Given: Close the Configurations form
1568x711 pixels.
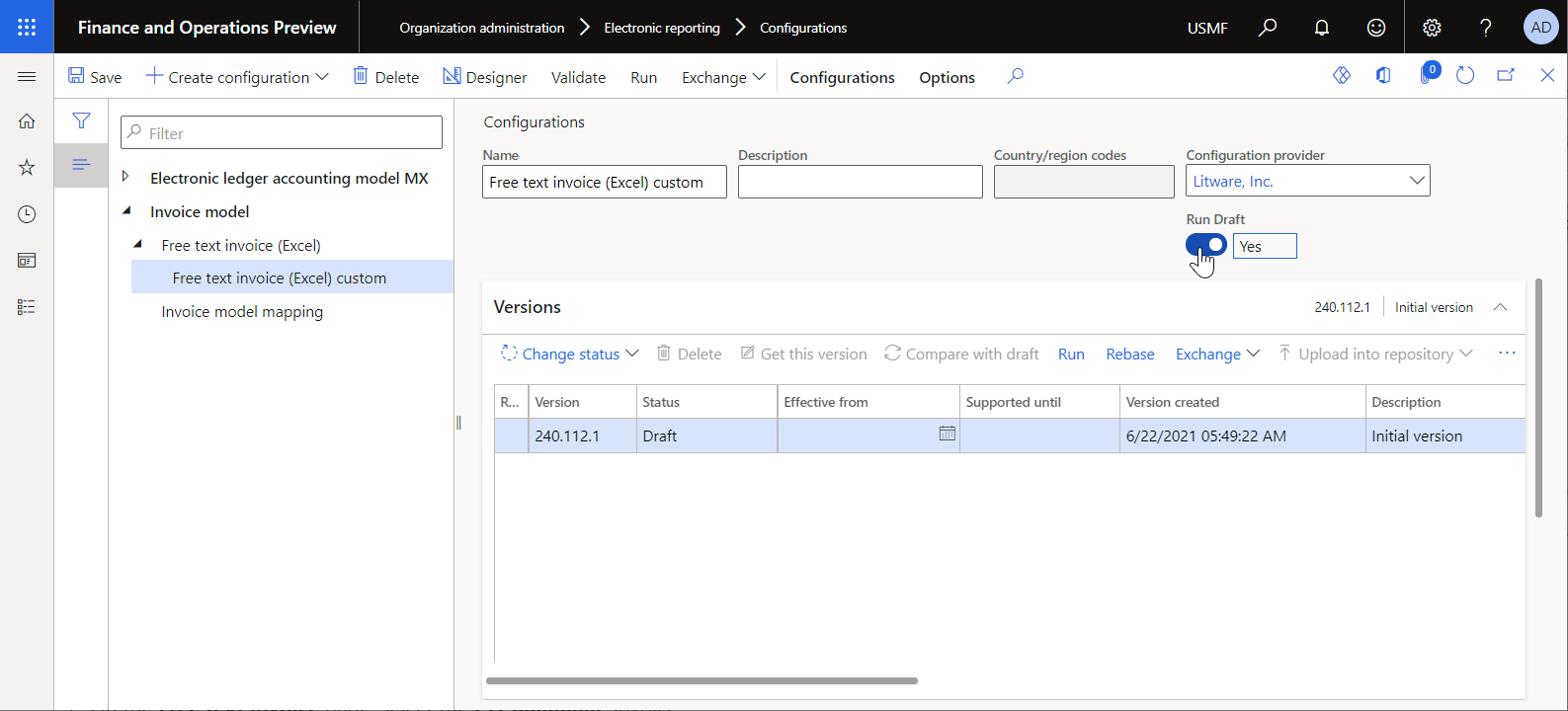Looking at the screenshot, I should click(x=1547, y=75).
